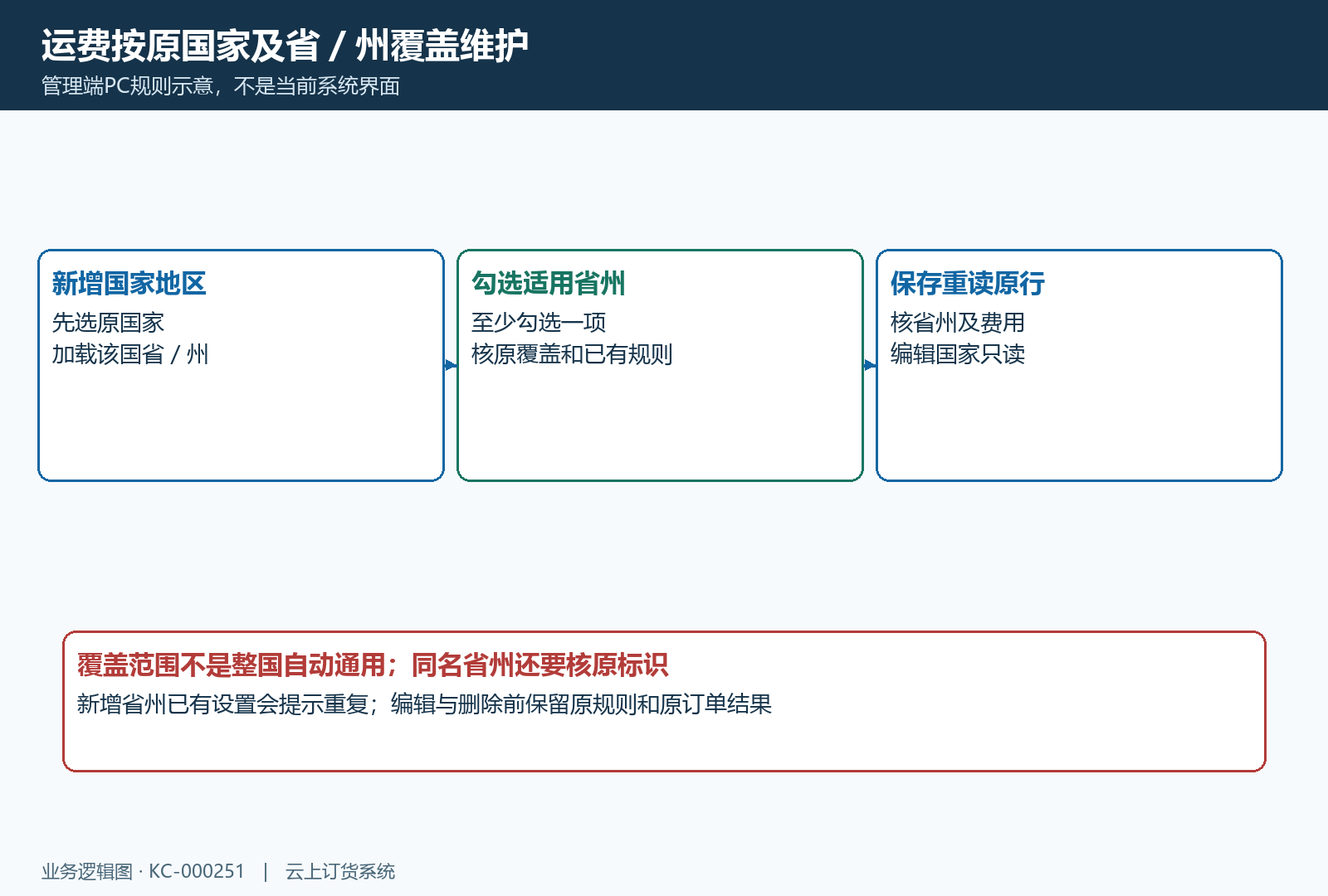This screenshot has height=896, width=1328.
Task: Click the red heading 覆盖范围不是整国自动通用
Action: (231, 665)
